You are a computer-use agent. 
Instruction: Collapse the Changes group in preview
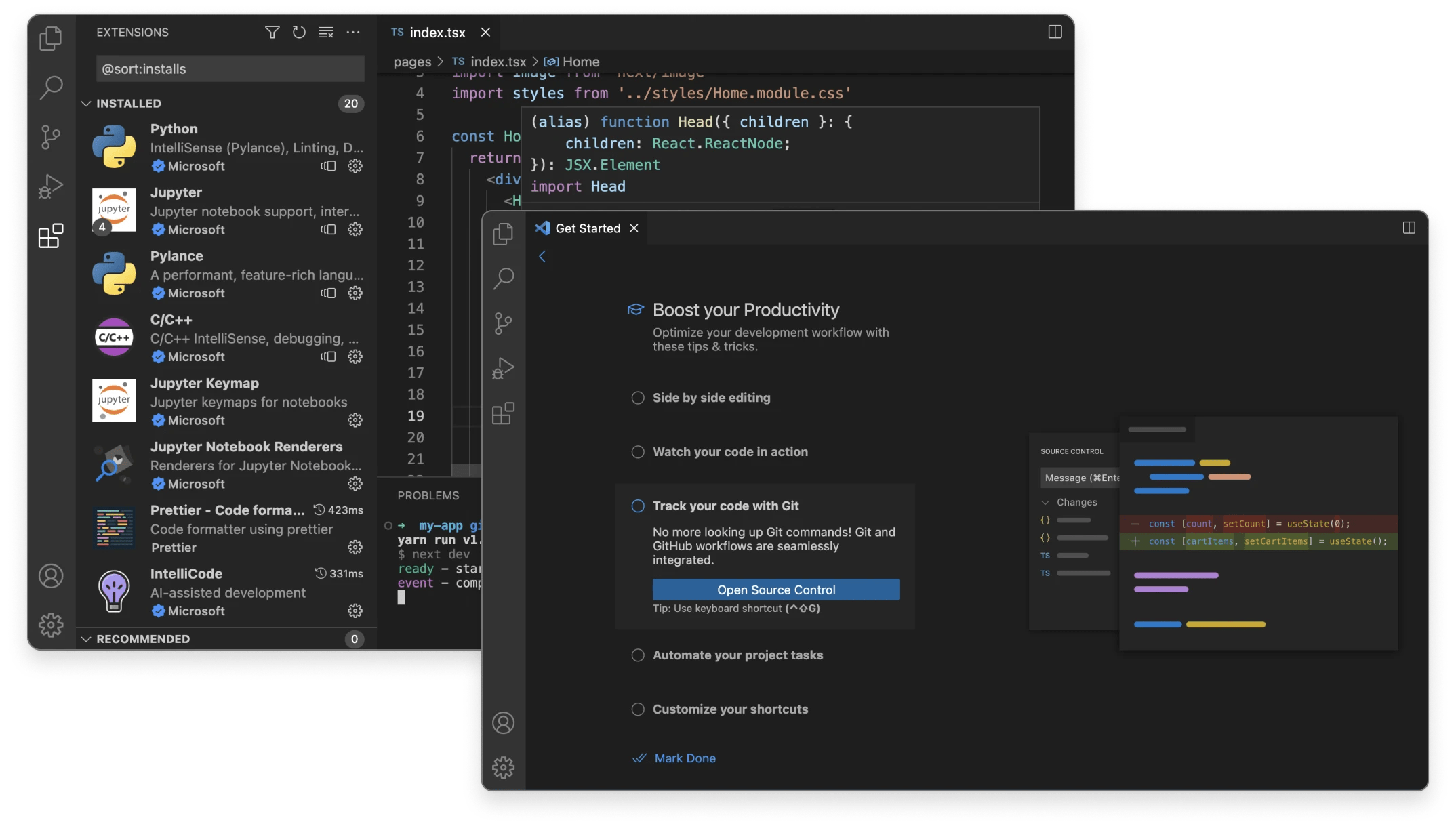coord(1045,502)
